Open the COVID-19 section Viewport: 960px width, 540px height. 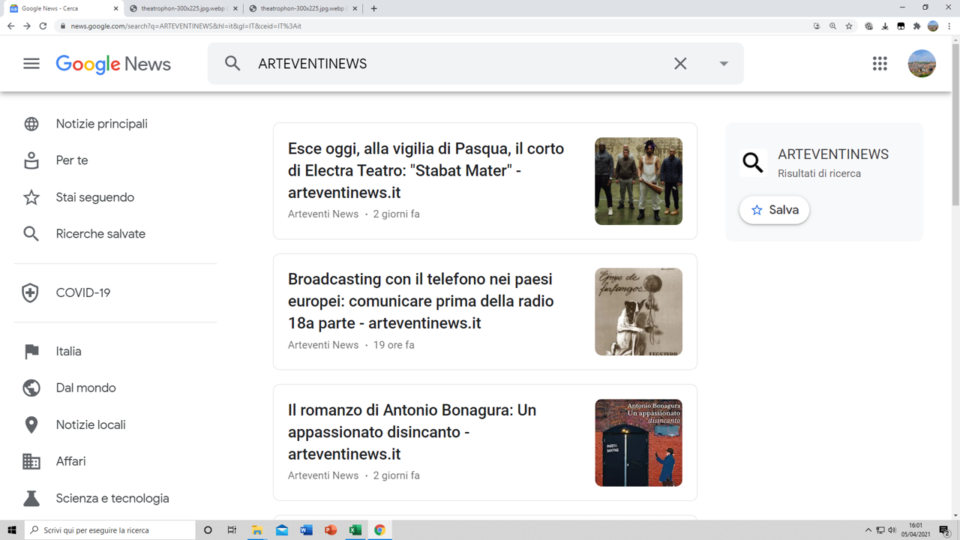[x=83, y=293]
